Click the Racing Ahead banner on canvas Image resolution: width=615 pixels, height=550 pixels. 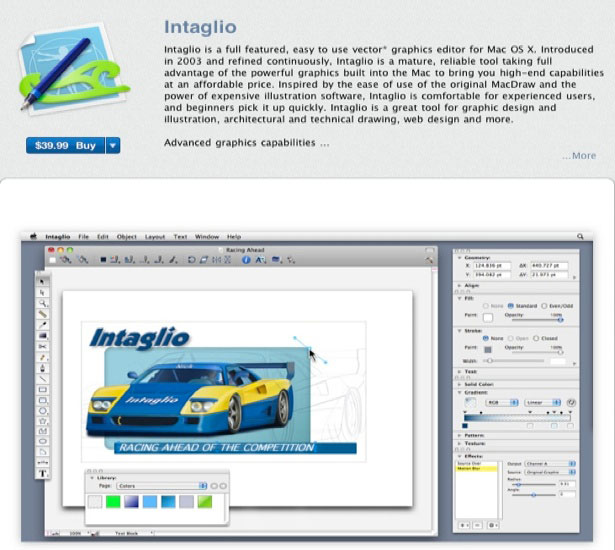(x=235, y=448)
